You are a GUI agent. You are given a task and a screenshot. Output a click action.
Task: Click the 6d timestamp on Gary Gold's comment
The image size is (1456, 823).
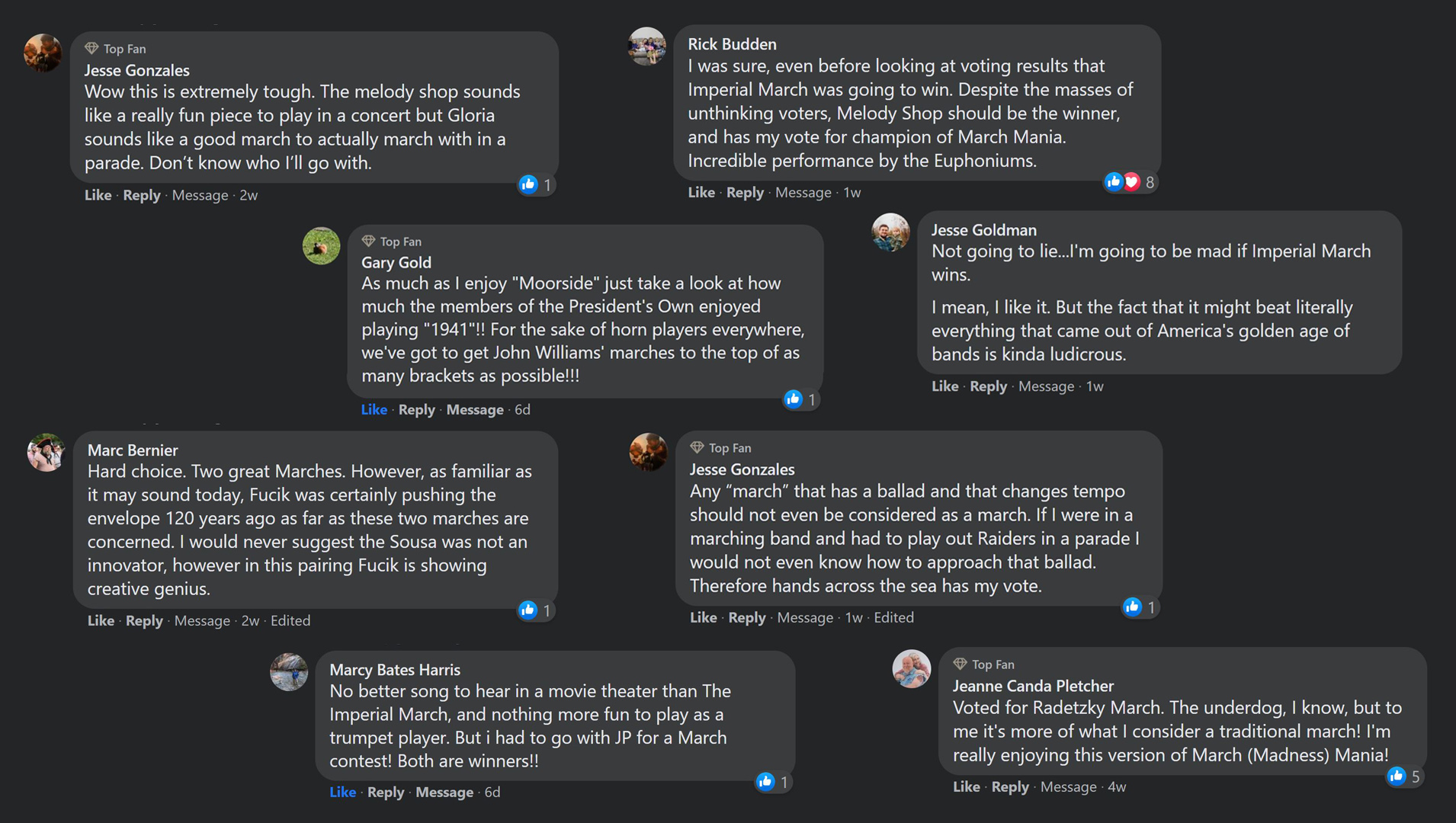click(x=522, y=409)
